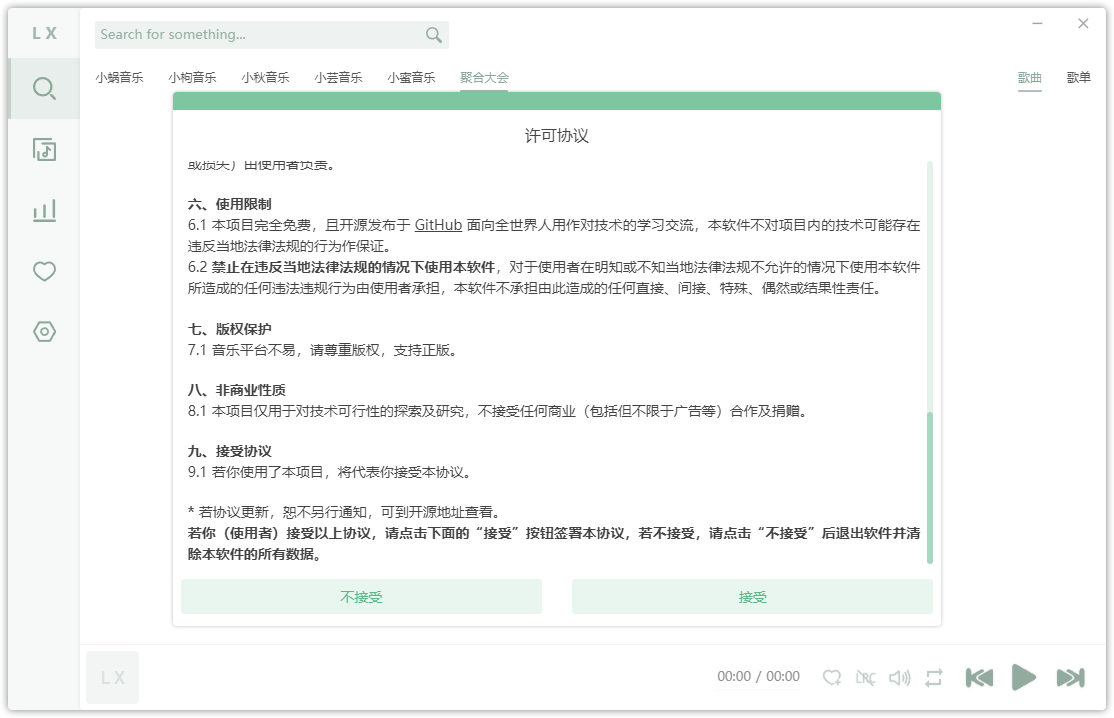
Task: Click the love-song heart icon in player bar
Action: [x=832, y=677]
